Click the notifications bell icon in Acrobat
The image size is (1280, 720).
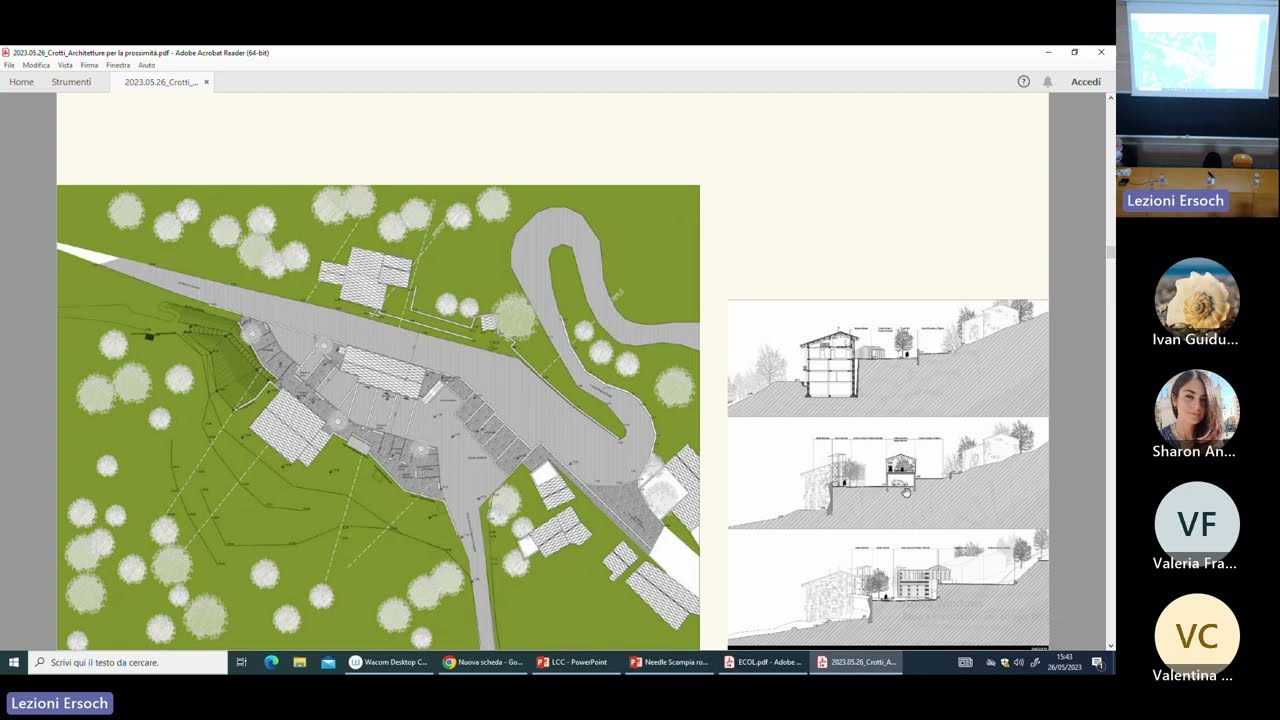point(1047,82)
